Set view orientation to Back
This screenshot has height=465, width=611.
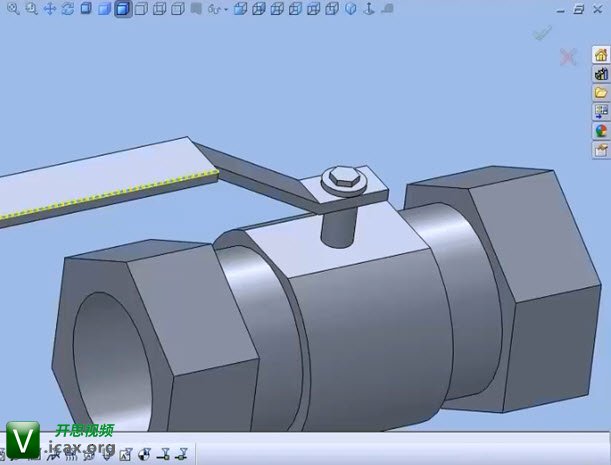(259, 9)
